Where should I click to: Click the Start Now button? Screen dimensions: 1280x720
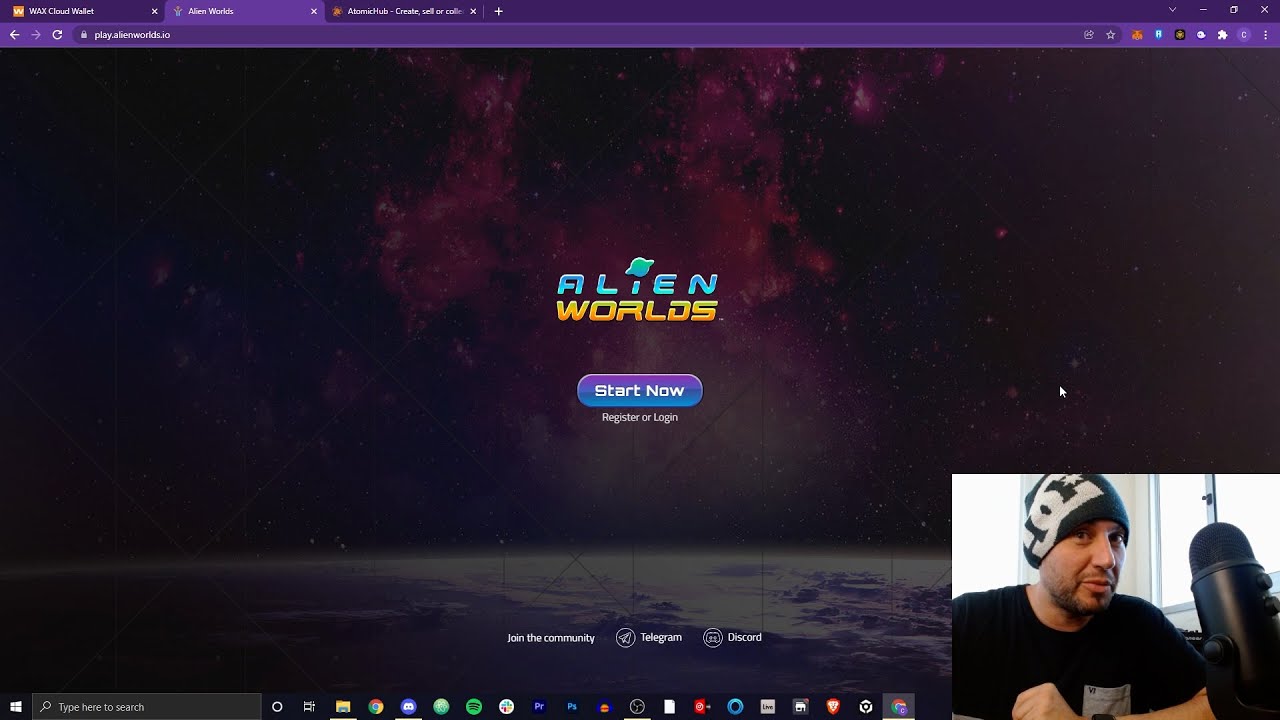pyautogui.click(x=640, y=391)
